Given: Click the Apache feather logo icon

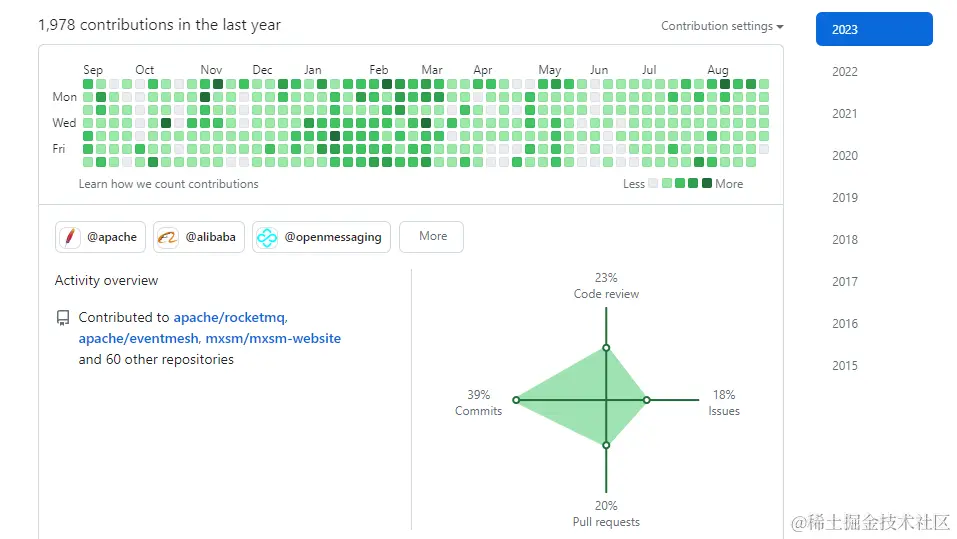Looking at the screenshot, I should coord(70,237).
